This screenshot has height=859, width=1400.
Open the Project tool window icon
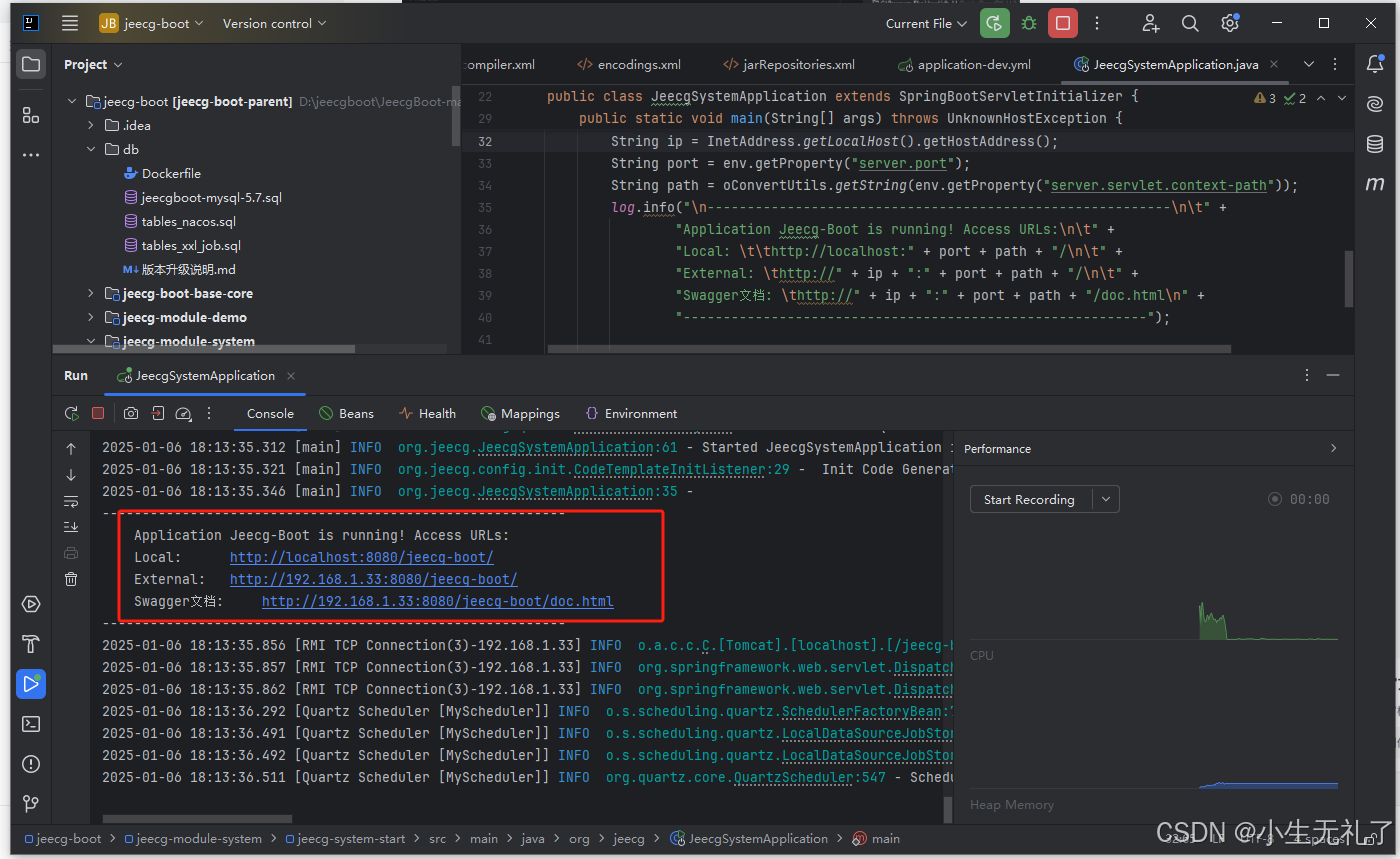tap(31, 65)
